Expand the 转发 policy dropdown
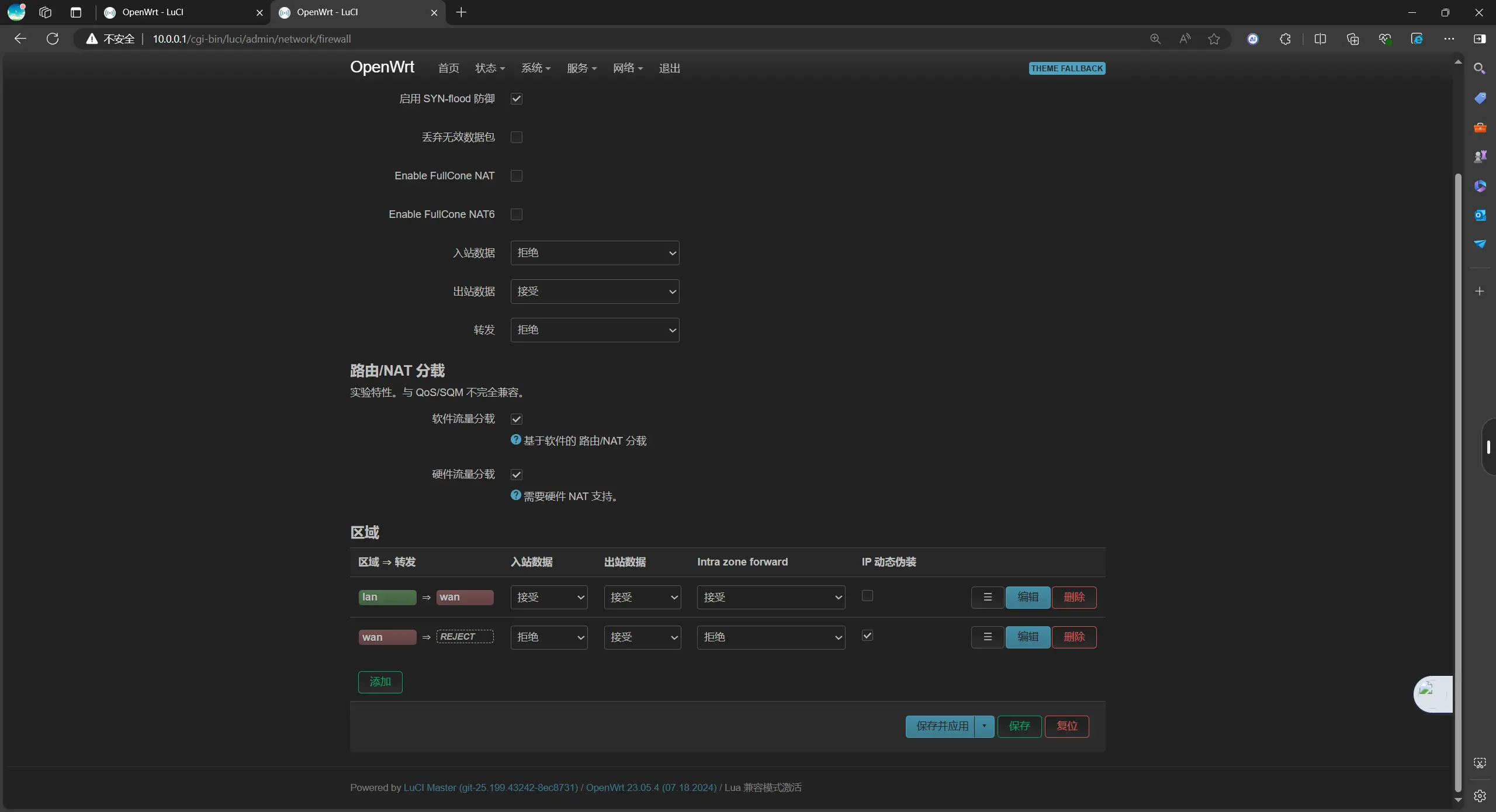The width and height of the screenshot is (1496, 812). coord(594,330)
